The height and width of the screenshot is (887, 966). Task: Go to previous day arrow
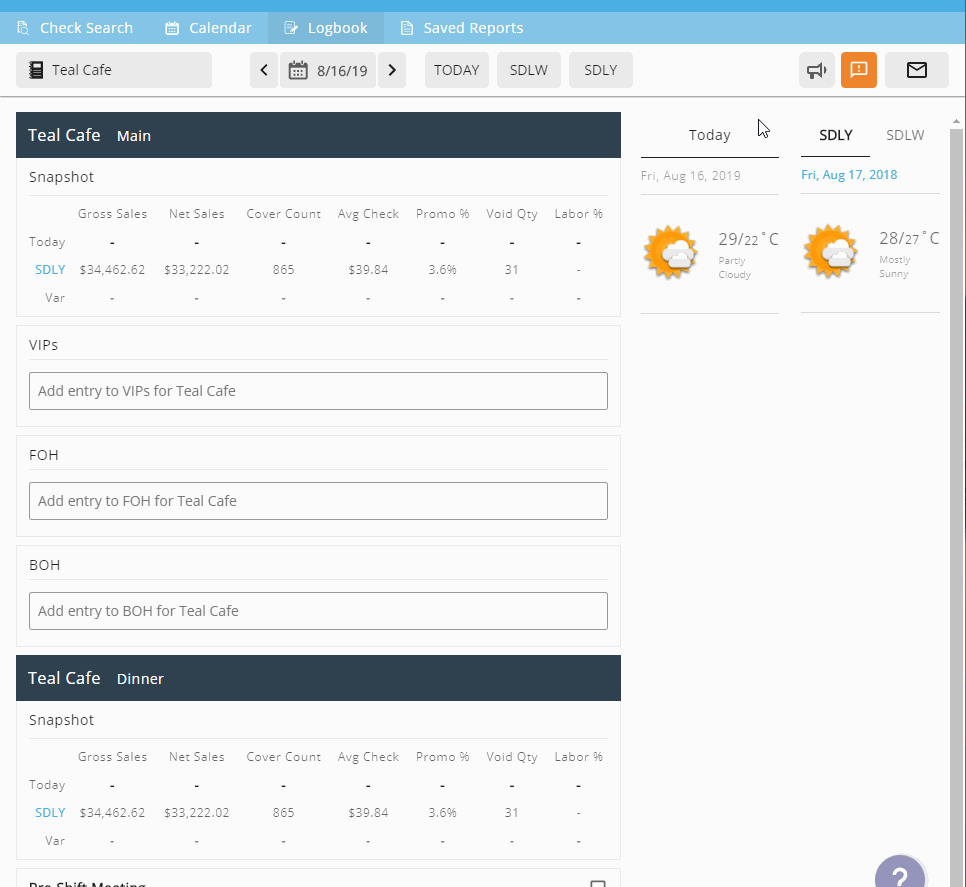click(x=264, y=70)
